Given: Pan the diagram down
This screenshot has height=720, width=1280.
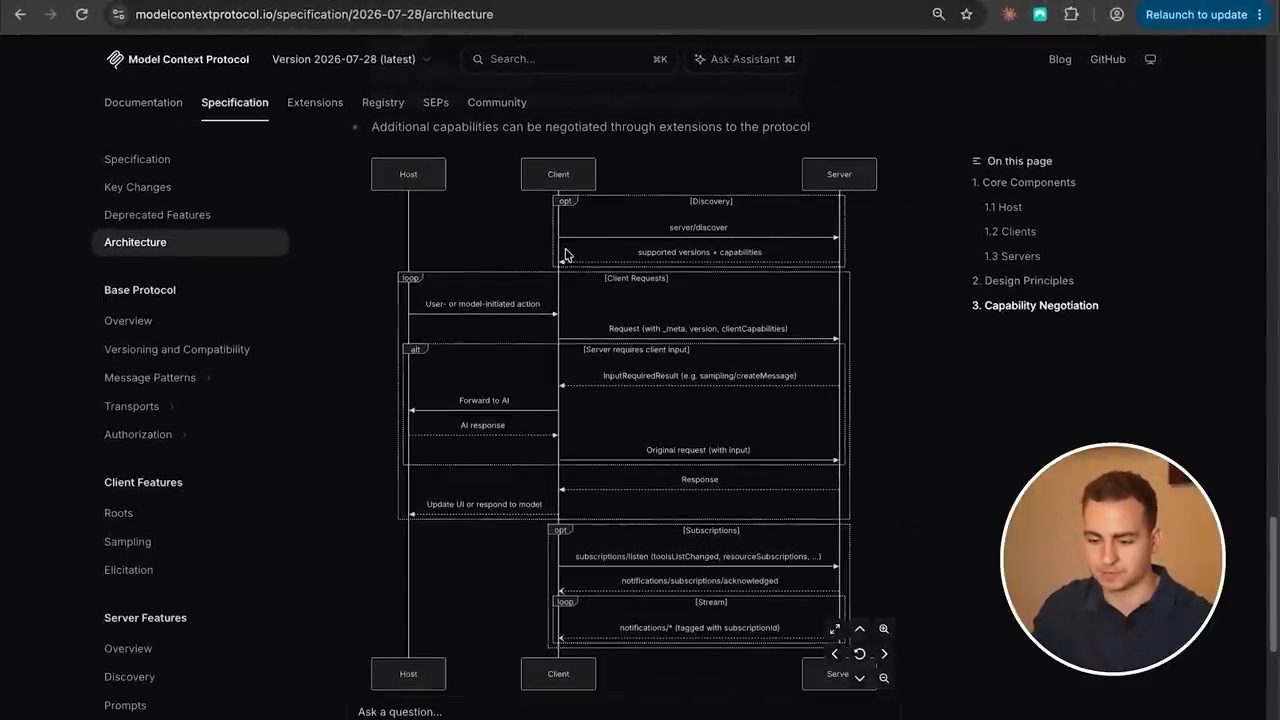Looking at the screenshot, I should [x=859, y=678].
